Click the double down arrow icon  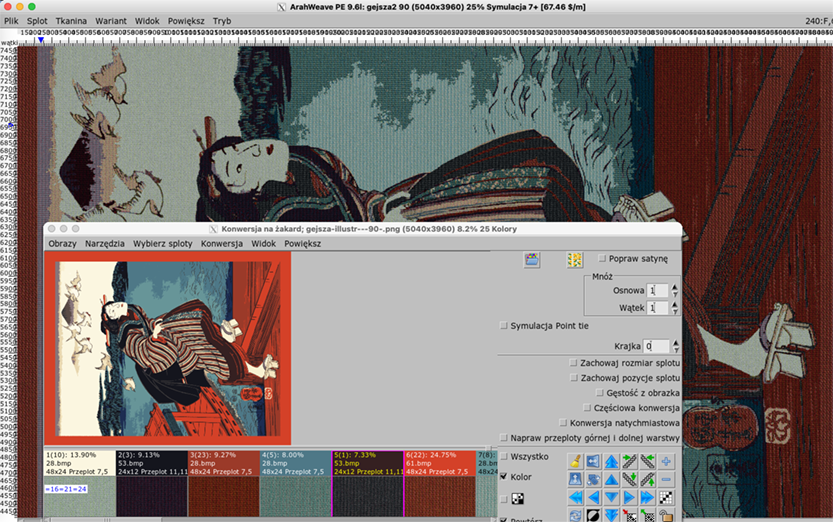(x=611, y=515)
